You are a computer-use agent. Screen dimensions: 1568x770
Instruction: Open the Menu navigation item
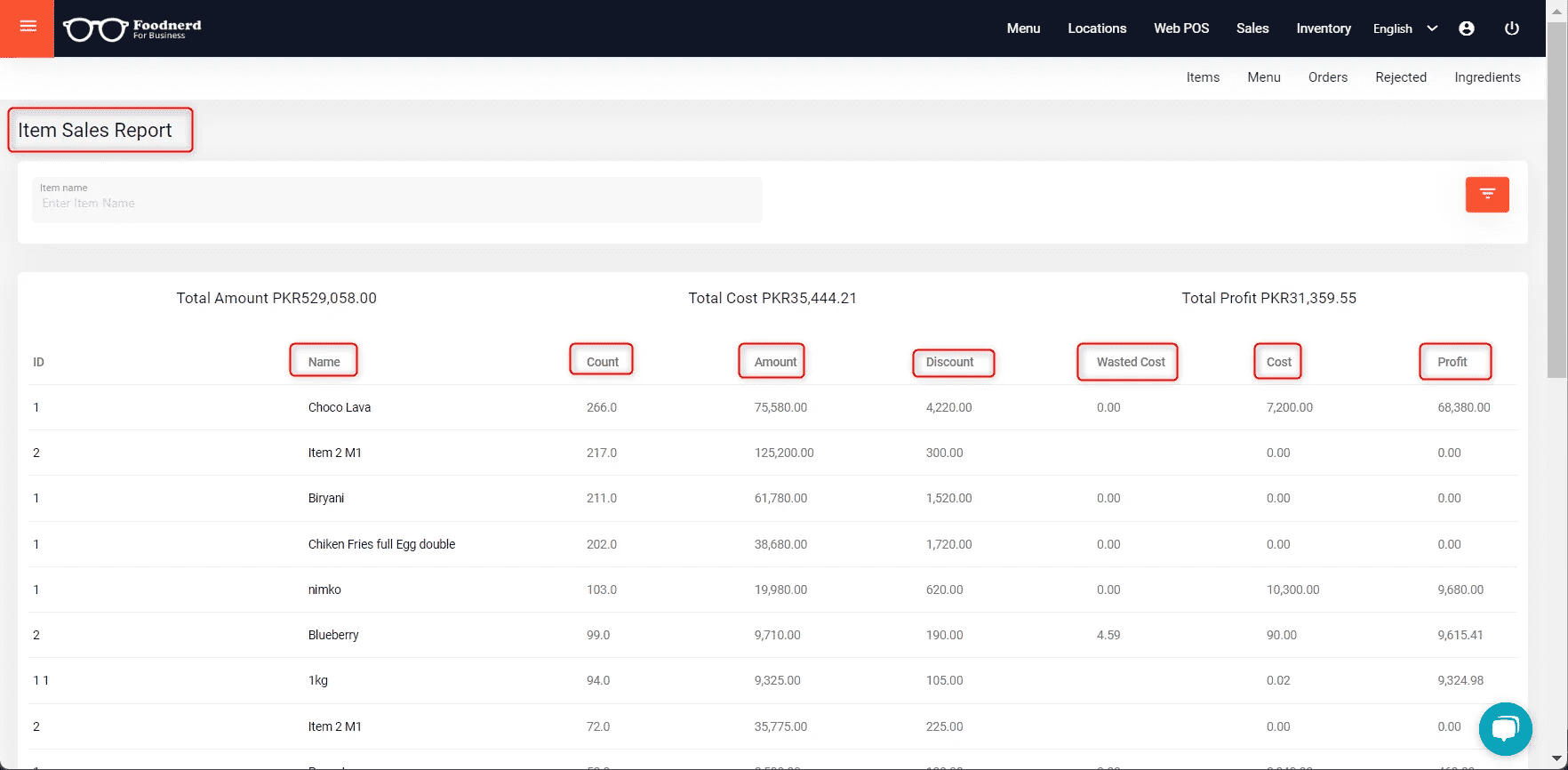1023,28
